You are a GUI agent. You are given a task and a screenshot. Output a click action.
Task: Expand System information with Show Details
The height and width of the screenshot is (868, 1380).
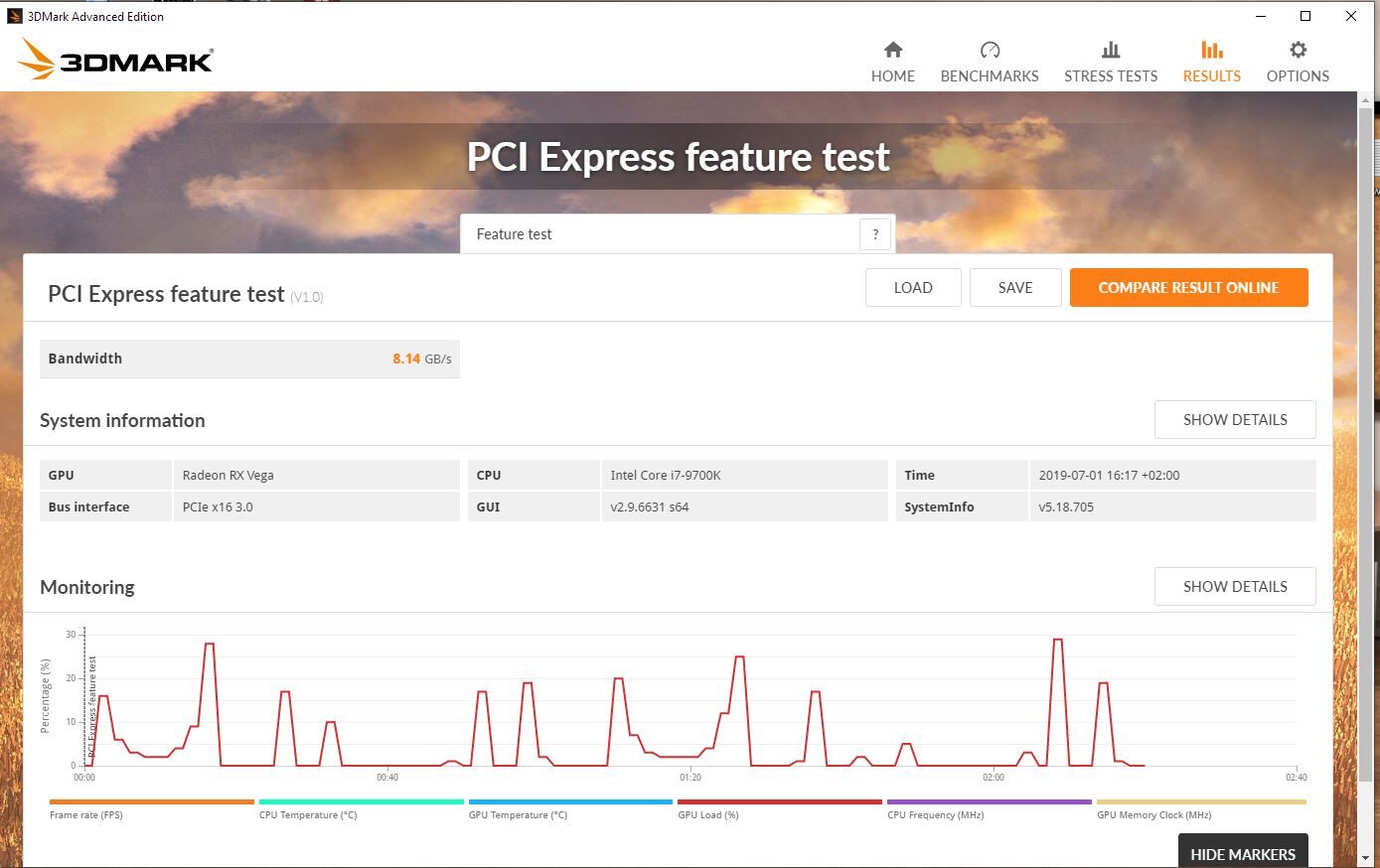1234,420
